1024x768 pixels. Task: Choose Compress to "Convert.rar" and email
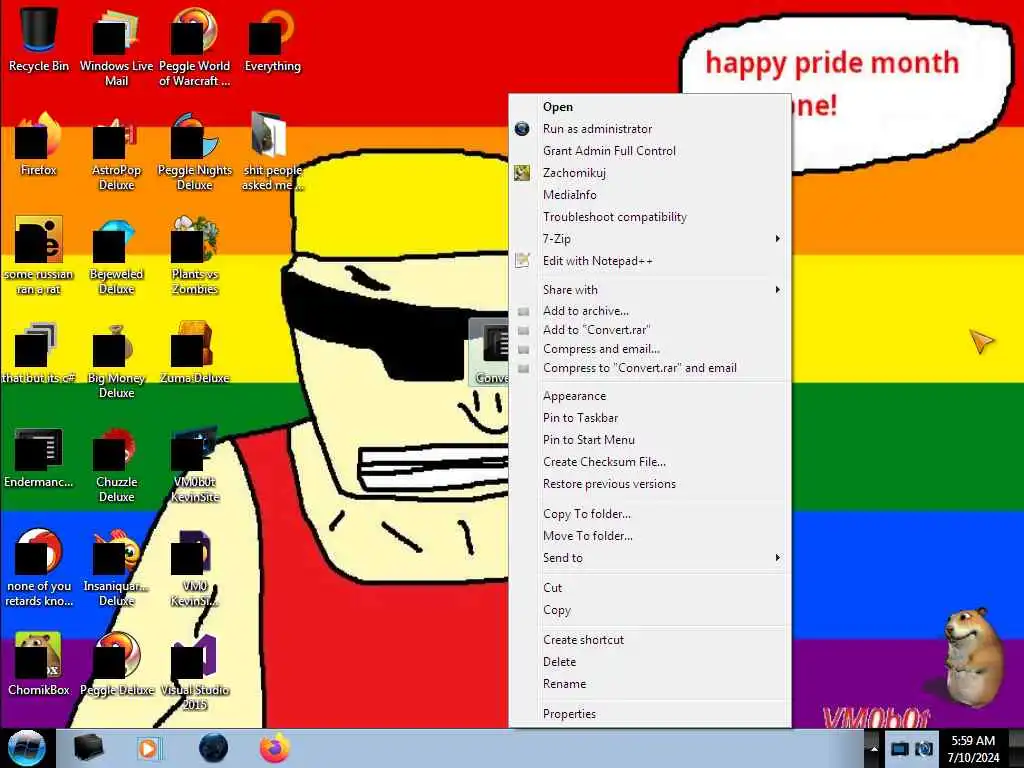[x=649, y=368]
